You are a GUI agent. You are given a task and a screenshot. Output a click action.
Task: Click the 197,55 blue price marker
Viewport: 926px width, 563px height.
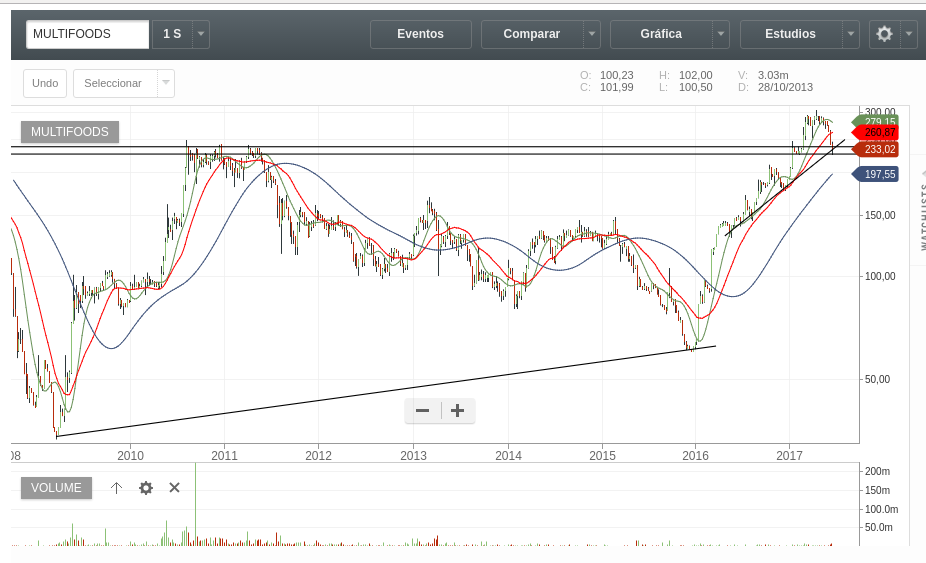click(x=879, y=174)
